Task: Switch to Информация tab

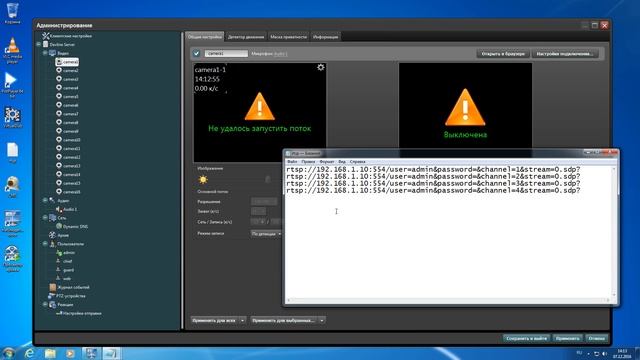Action: (325, 37)
